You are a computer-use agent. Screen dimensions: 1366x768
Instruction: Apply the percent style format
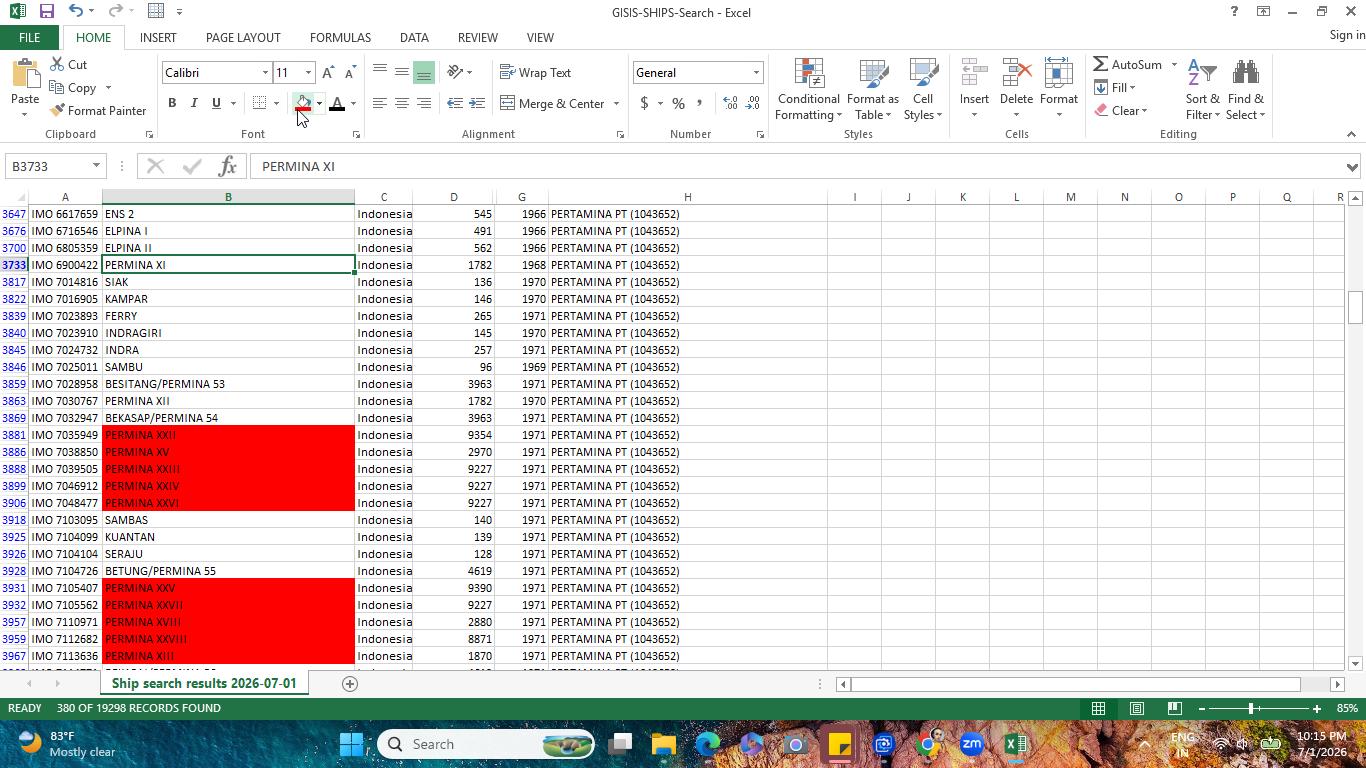coord(678,103)
